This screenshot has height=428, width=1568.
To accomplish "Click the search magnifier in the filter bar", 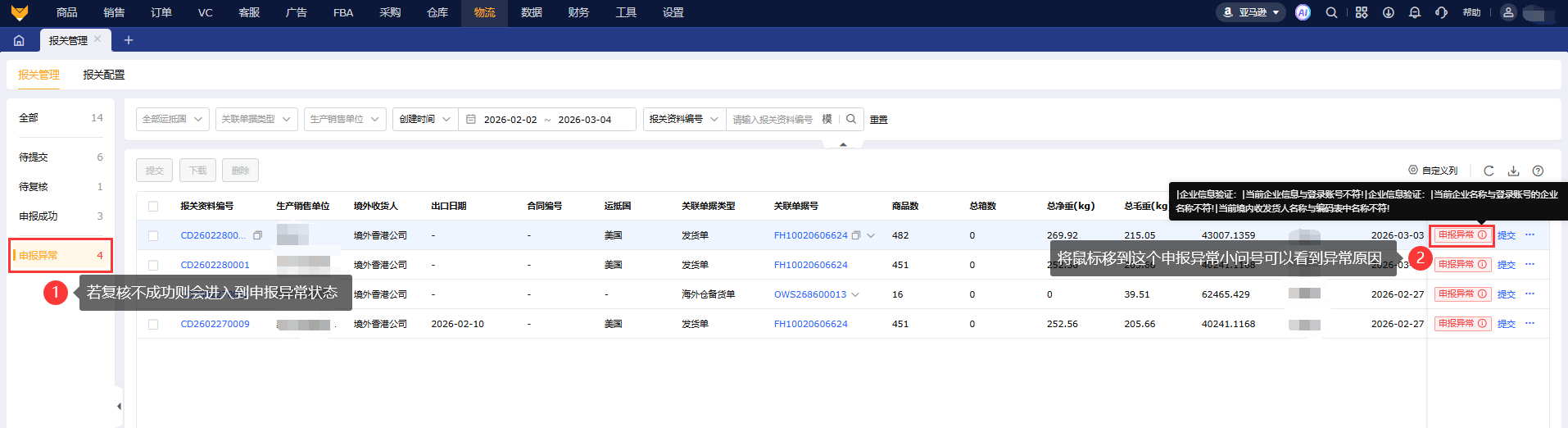I will coord(851,119).
